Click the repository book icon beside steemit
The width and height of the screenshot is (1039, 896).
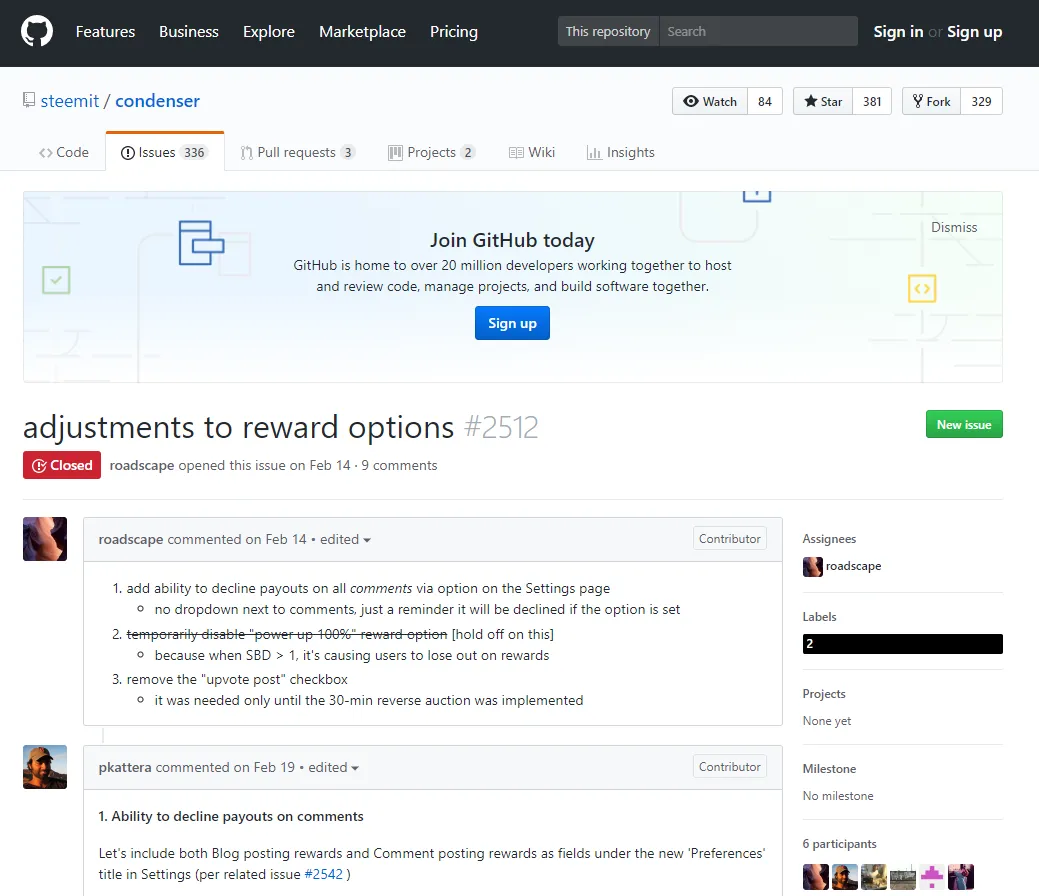point(28,100)
